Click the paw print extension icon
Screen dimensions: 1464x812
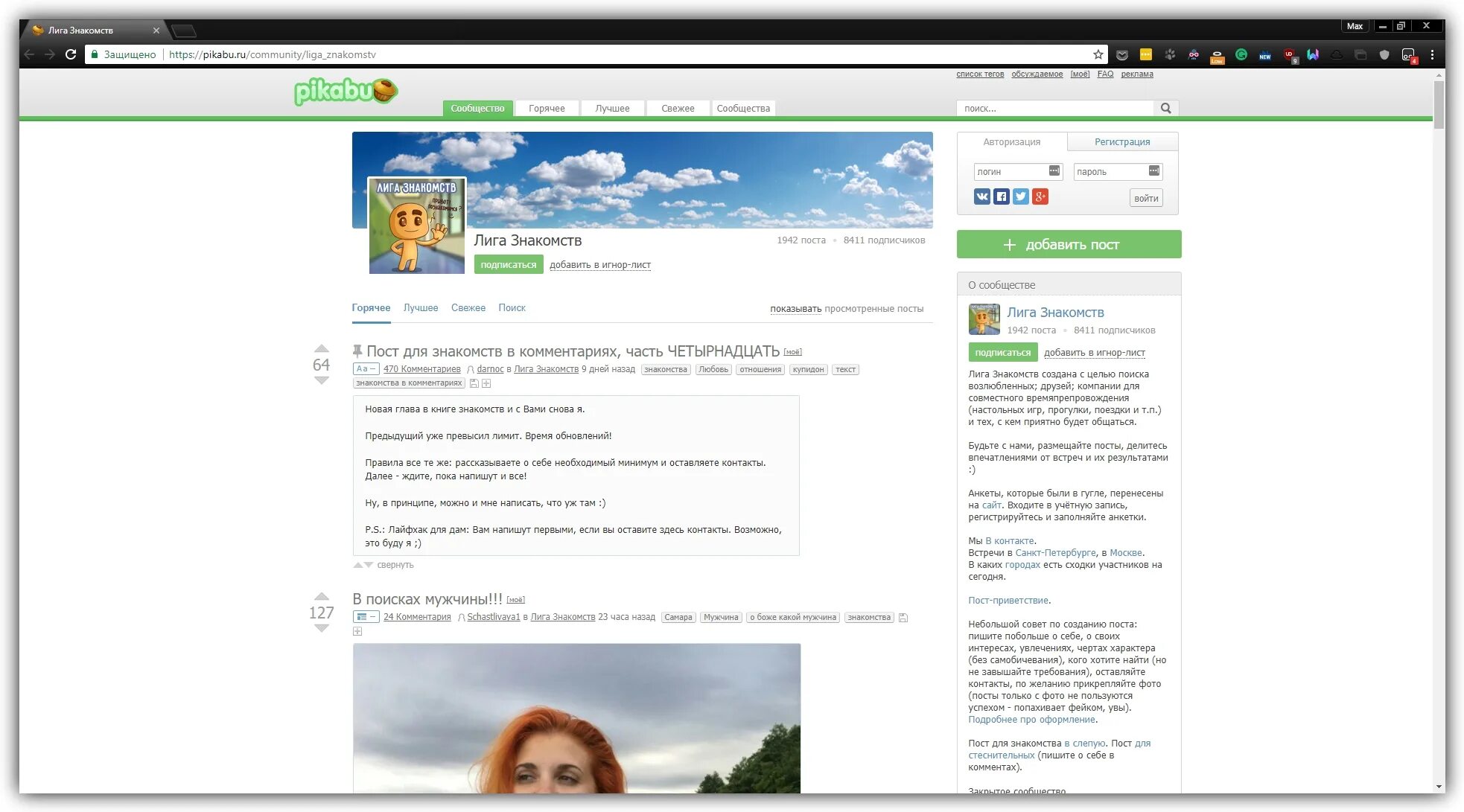point(1170,54)
